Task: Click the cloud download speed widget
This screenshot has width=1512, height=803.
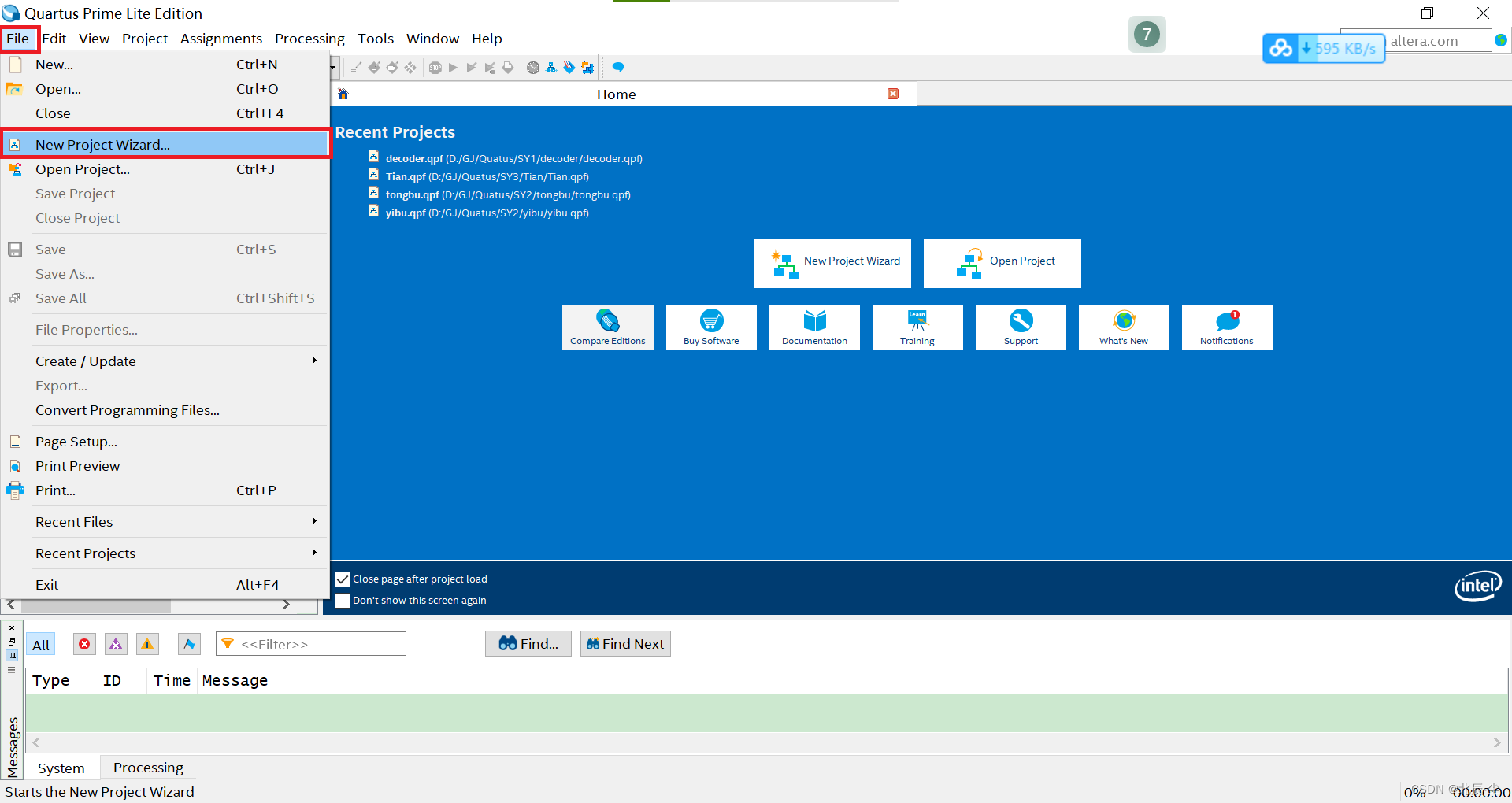Action: 1324,48
